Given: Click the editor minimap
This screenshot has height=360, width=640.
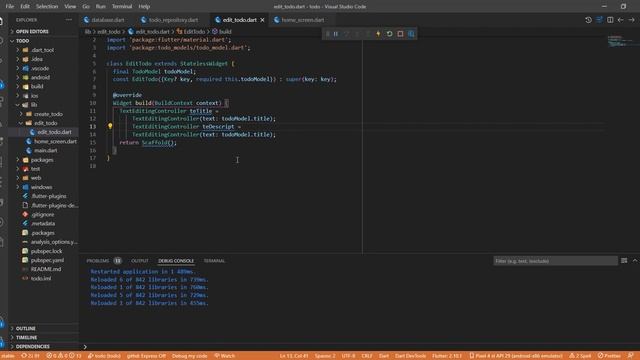Looking at the screenshot, I should [x=620, y=41].
